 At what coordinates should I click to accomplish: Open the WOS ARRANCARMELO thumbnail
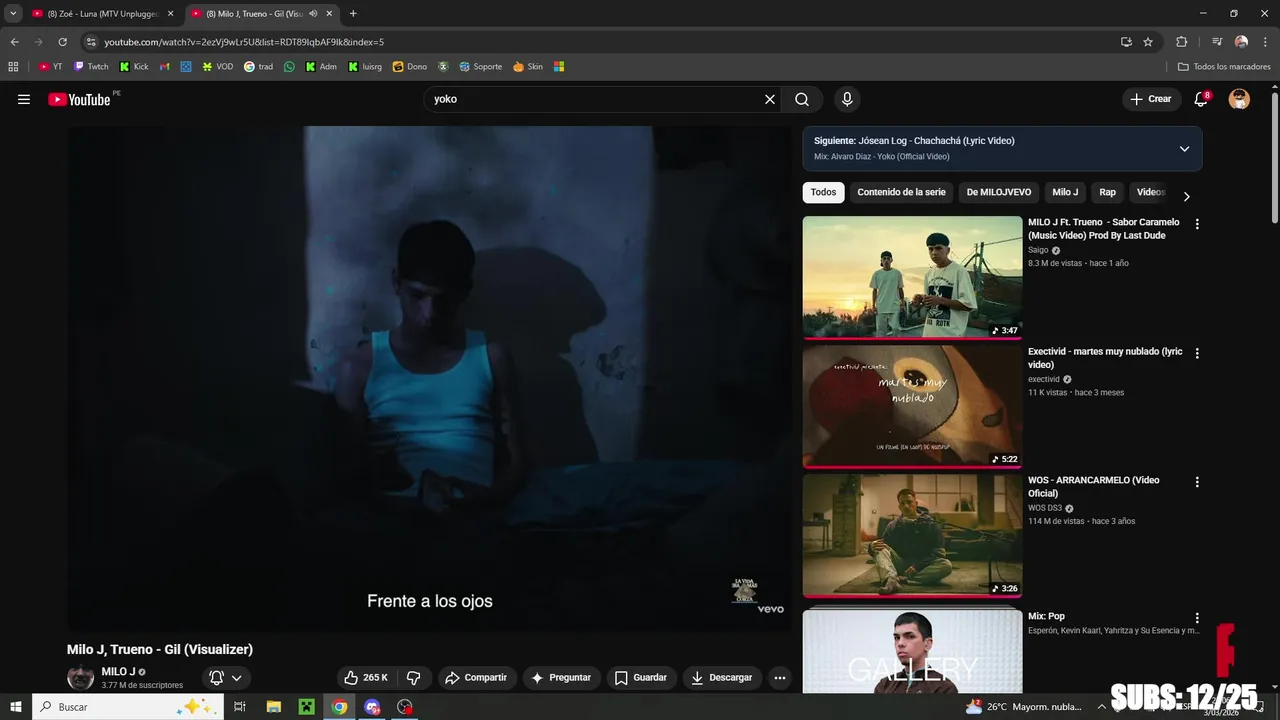[x=912, y=535]
